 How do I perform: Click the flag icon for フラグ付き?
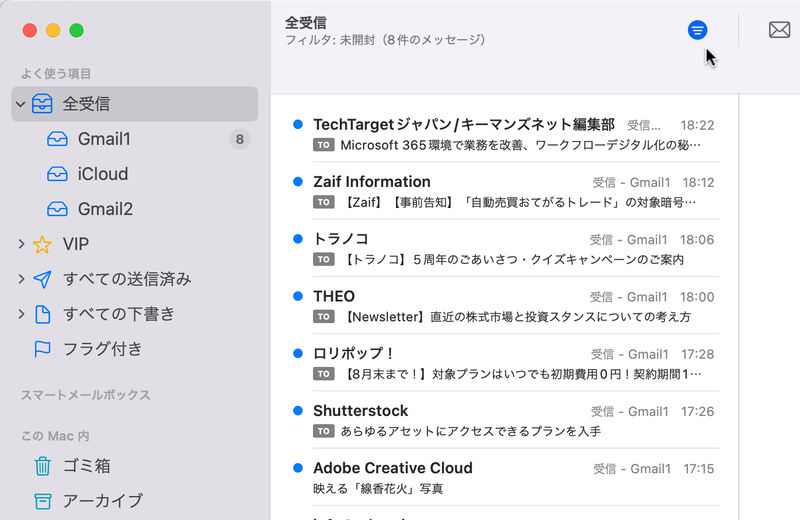[x=42, y=349]
